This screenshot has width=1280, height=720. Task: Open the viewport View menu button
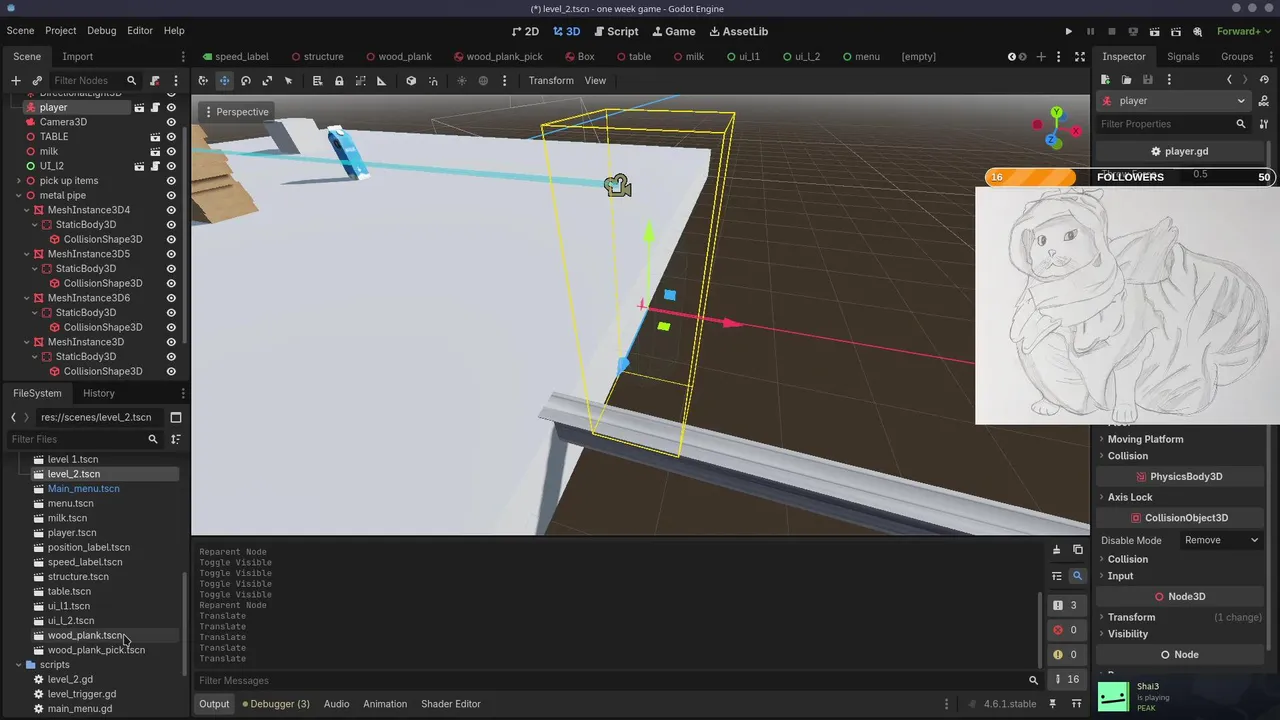(x=595, y=80)
